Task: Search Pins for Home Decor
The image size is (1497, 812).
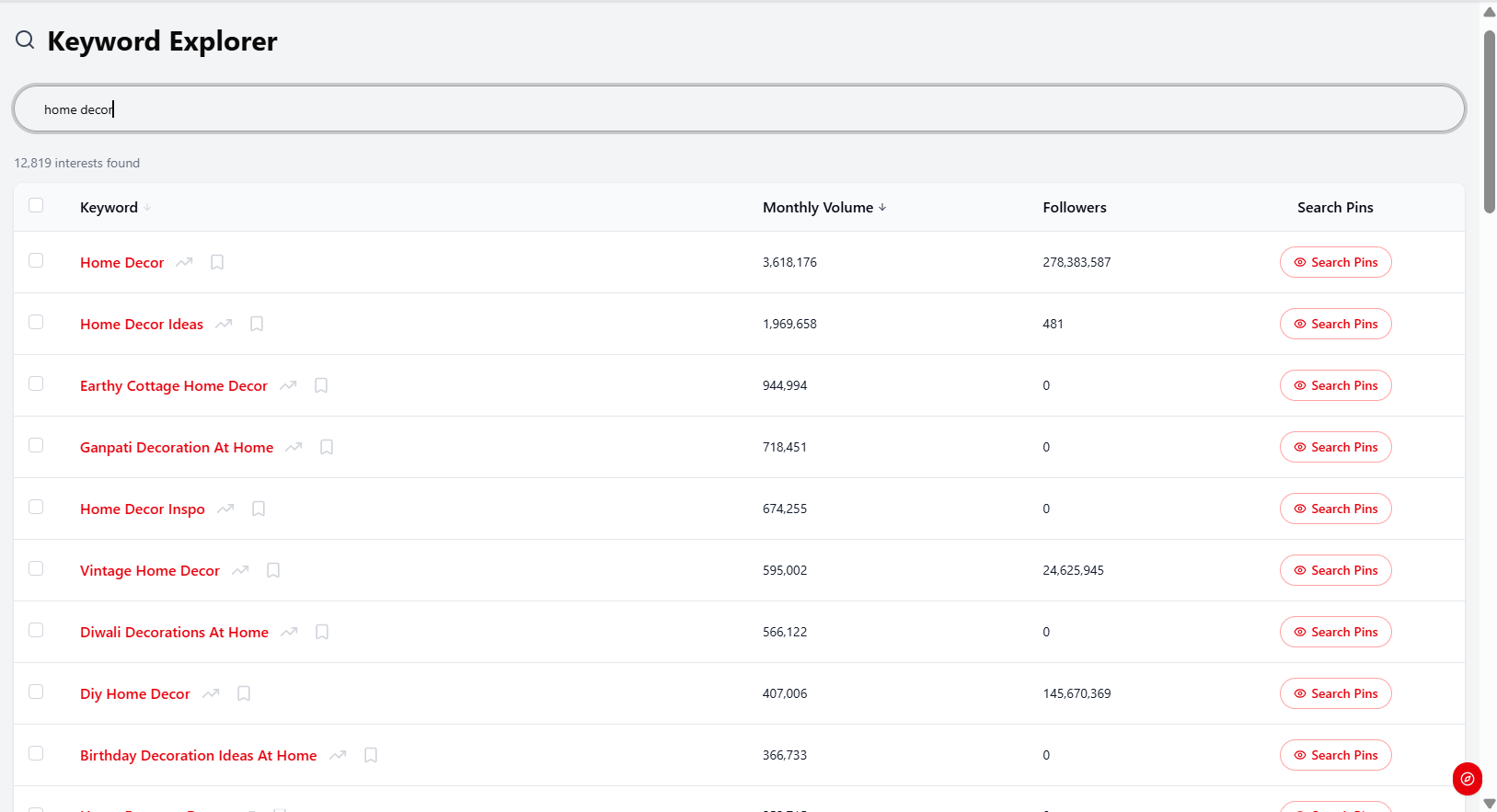Action: 1335,262
